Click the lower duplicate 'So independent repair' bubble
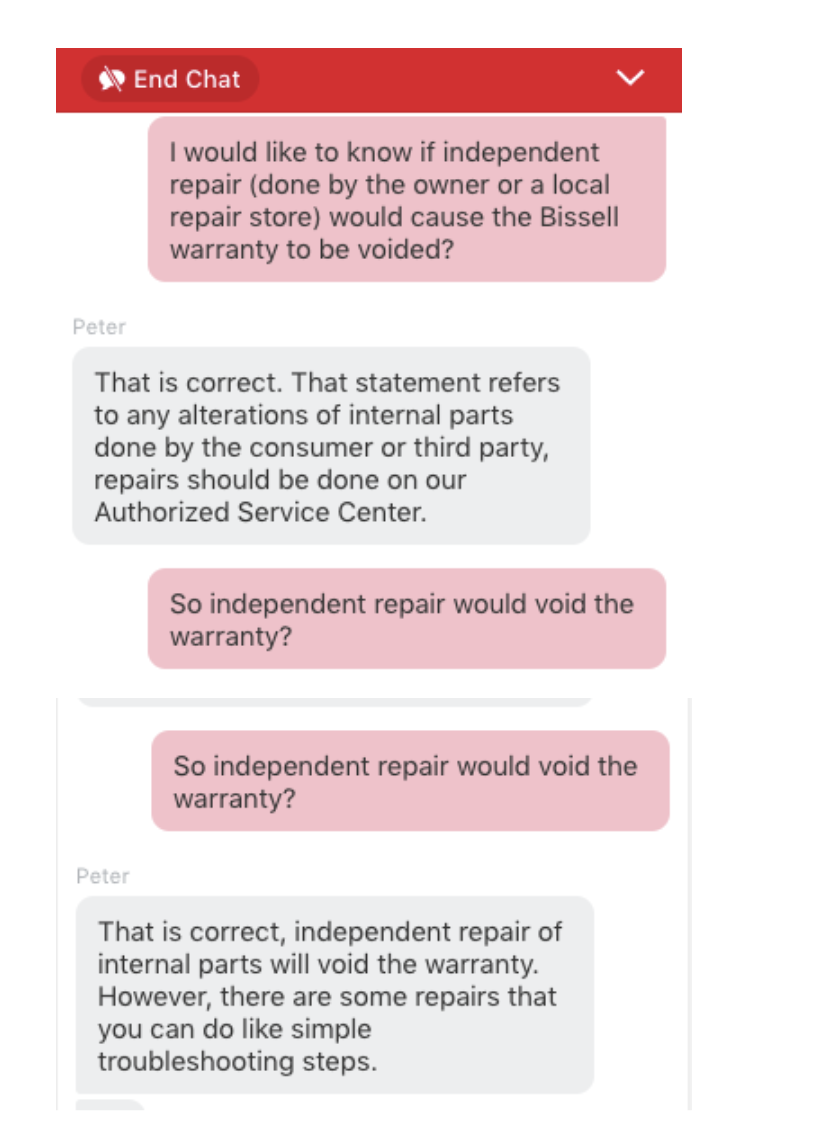The width and height of the screenshot is (814, 1142). click(410, 781)
